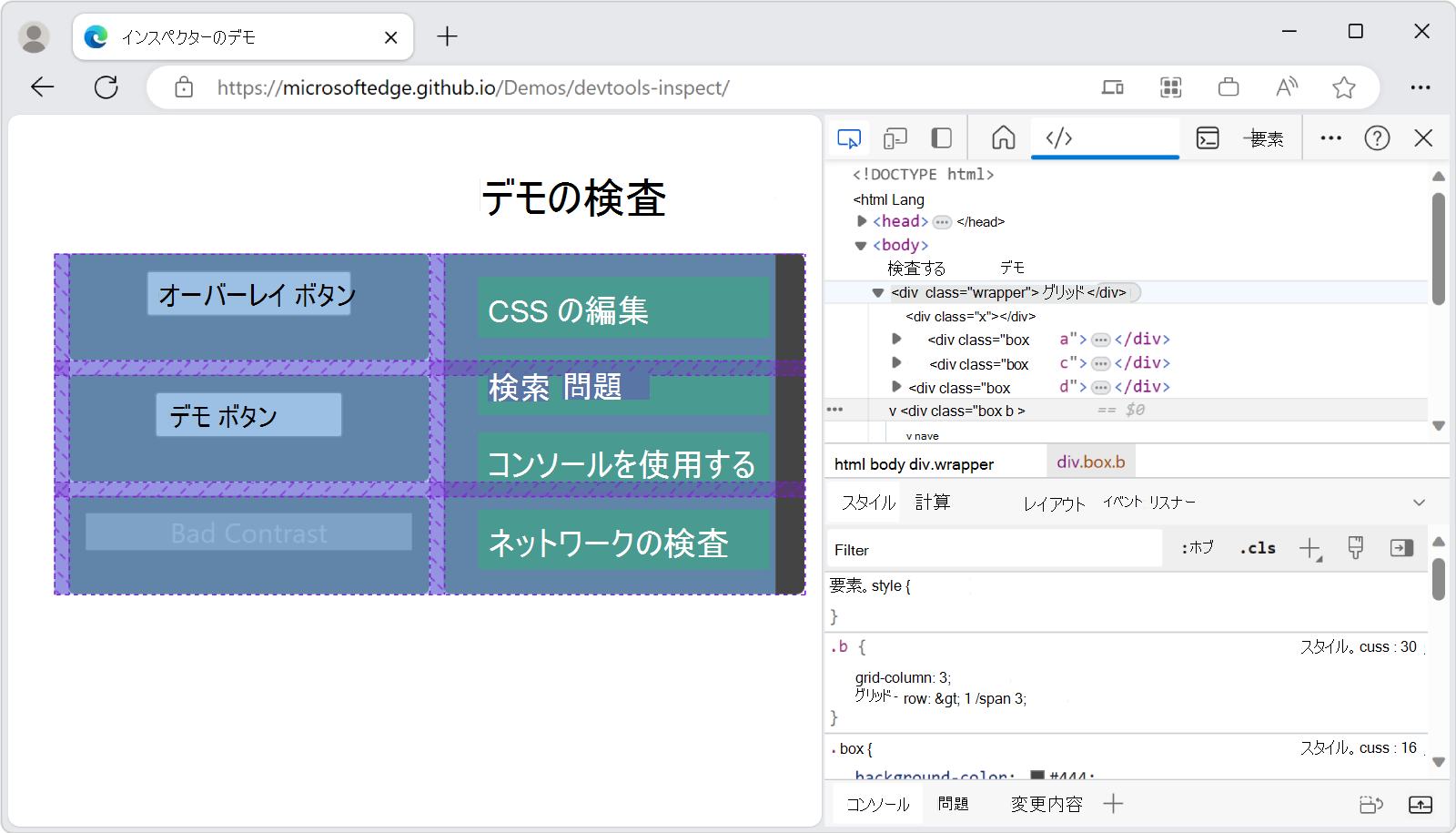Open the DevTools console drawer icon

1208,137
